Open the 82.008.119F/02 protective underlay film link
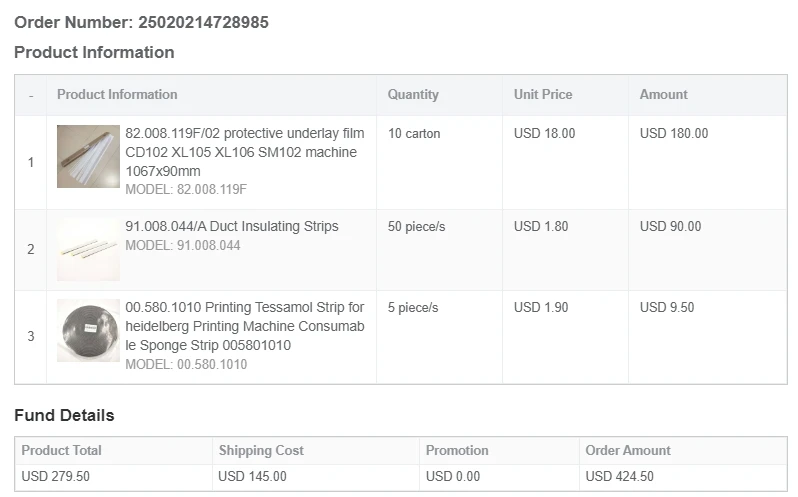The height and width of the screenshot is (497, 798). coord(244,152)
